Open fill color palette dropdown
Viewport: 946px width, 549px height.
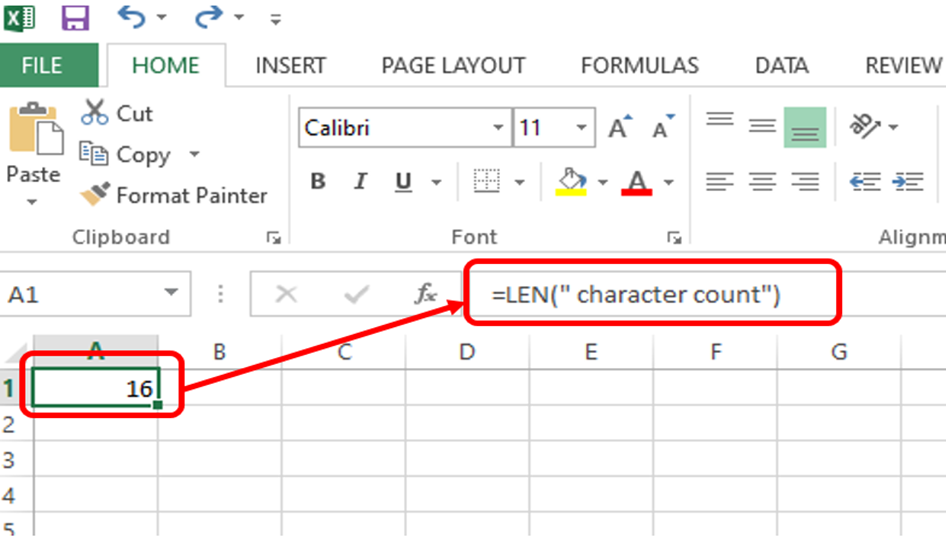(602, 182)
